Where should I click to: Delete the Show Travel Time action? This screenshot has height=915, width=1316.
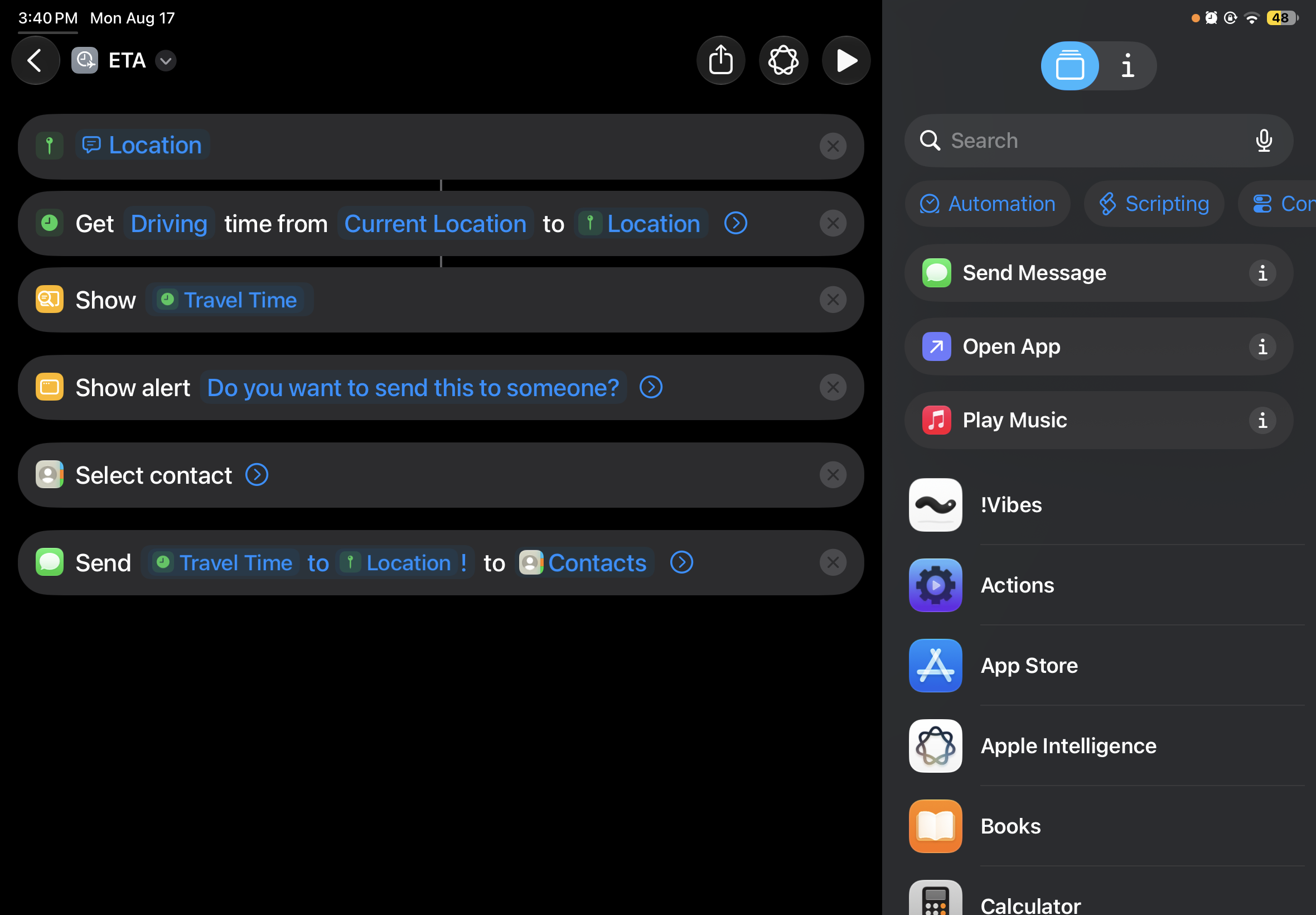(833, 300)
